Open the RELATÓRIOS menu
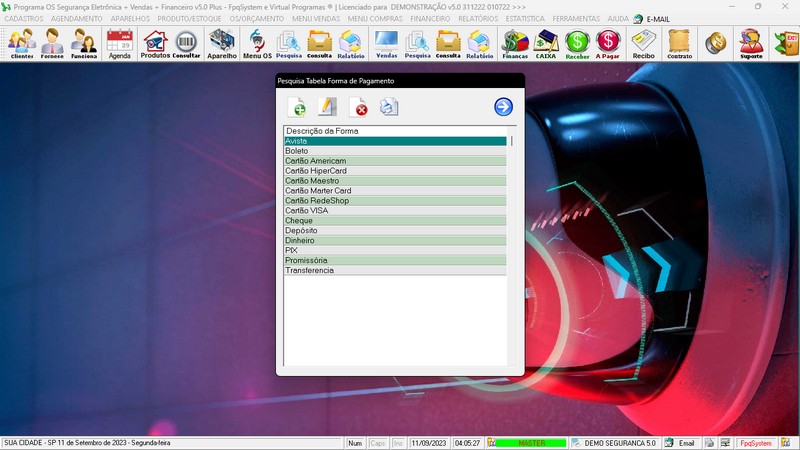The height and width of the screenshot is (450, 800). click(478, 19)
